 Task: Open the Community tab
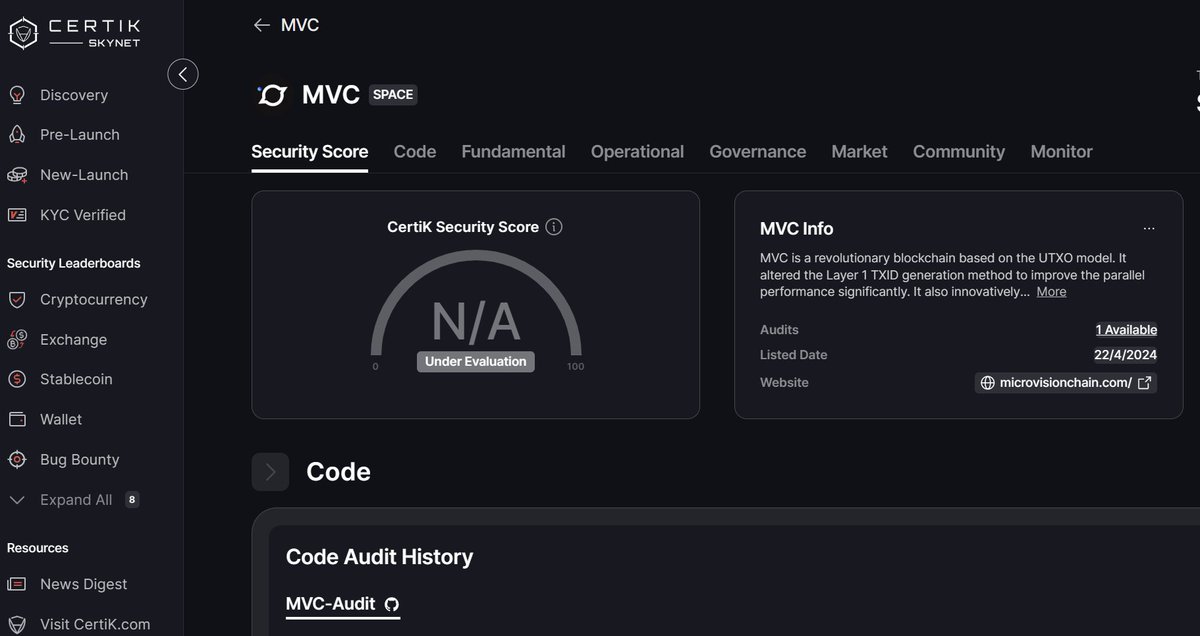(959, 152)
